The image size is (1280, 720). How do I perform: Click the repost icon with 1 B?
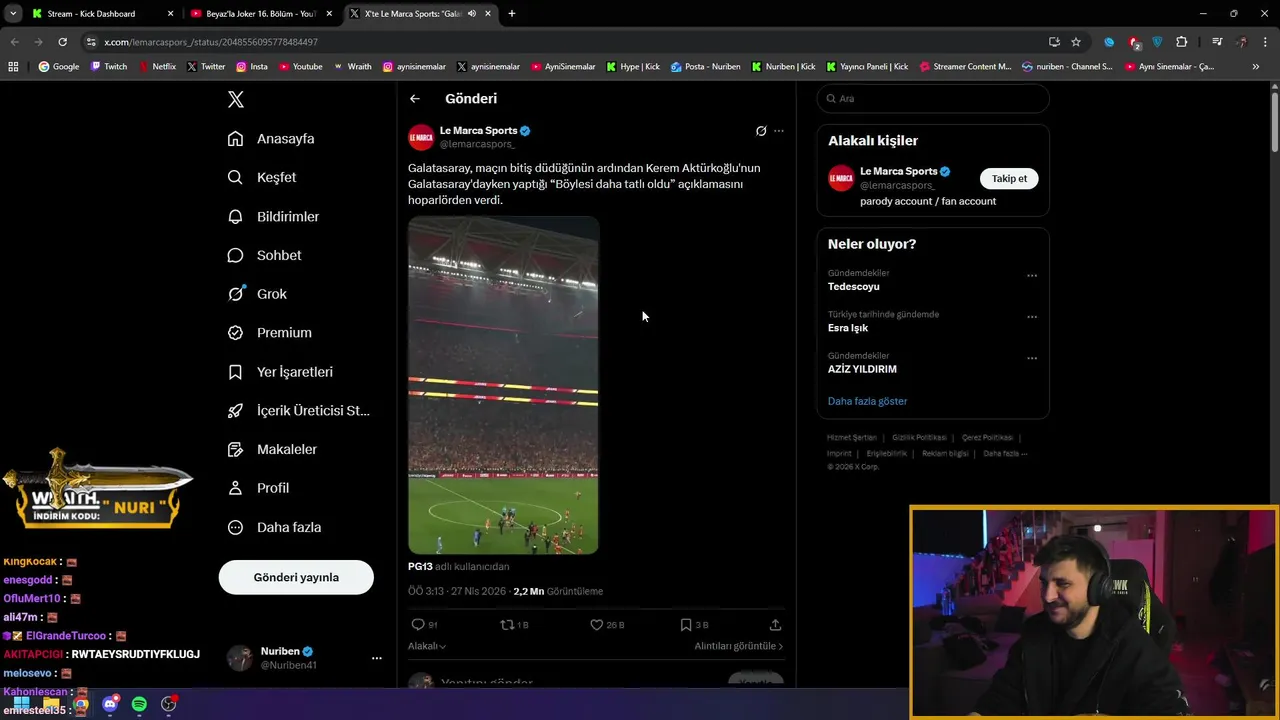pyautogui.click(x=507, y=625)
